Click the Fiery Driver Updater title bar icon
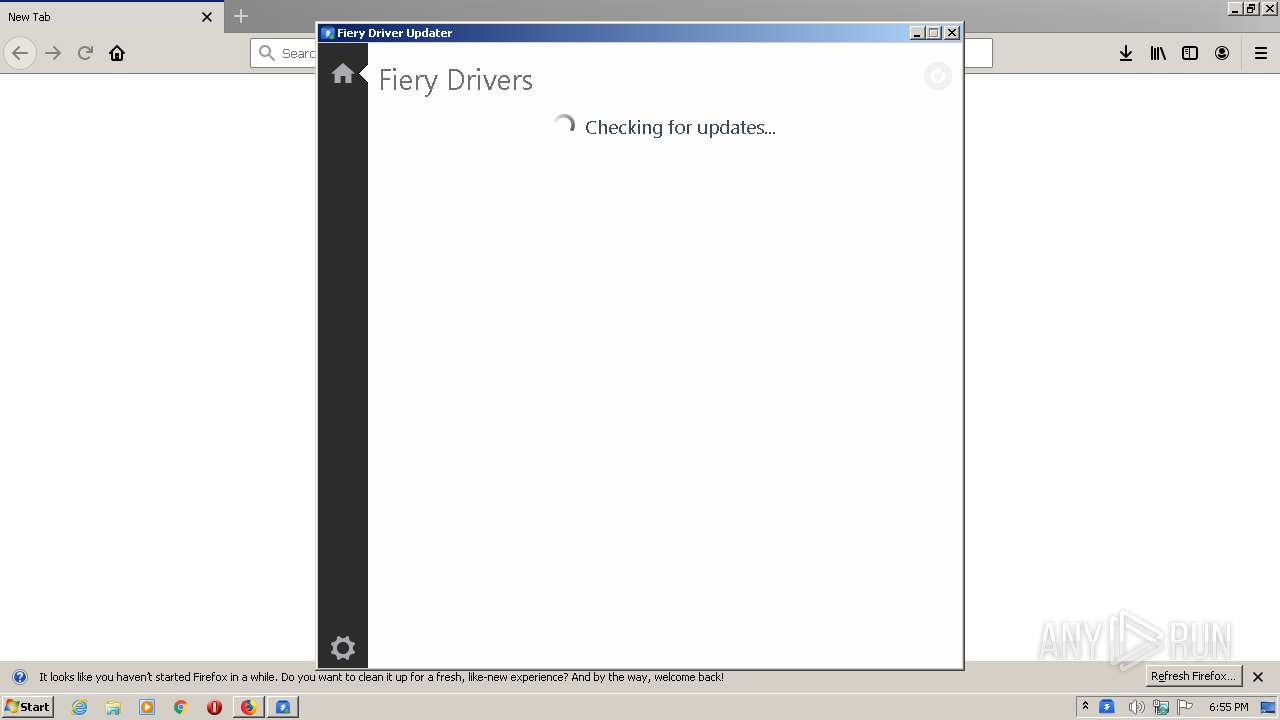 [x=327, y=33]
